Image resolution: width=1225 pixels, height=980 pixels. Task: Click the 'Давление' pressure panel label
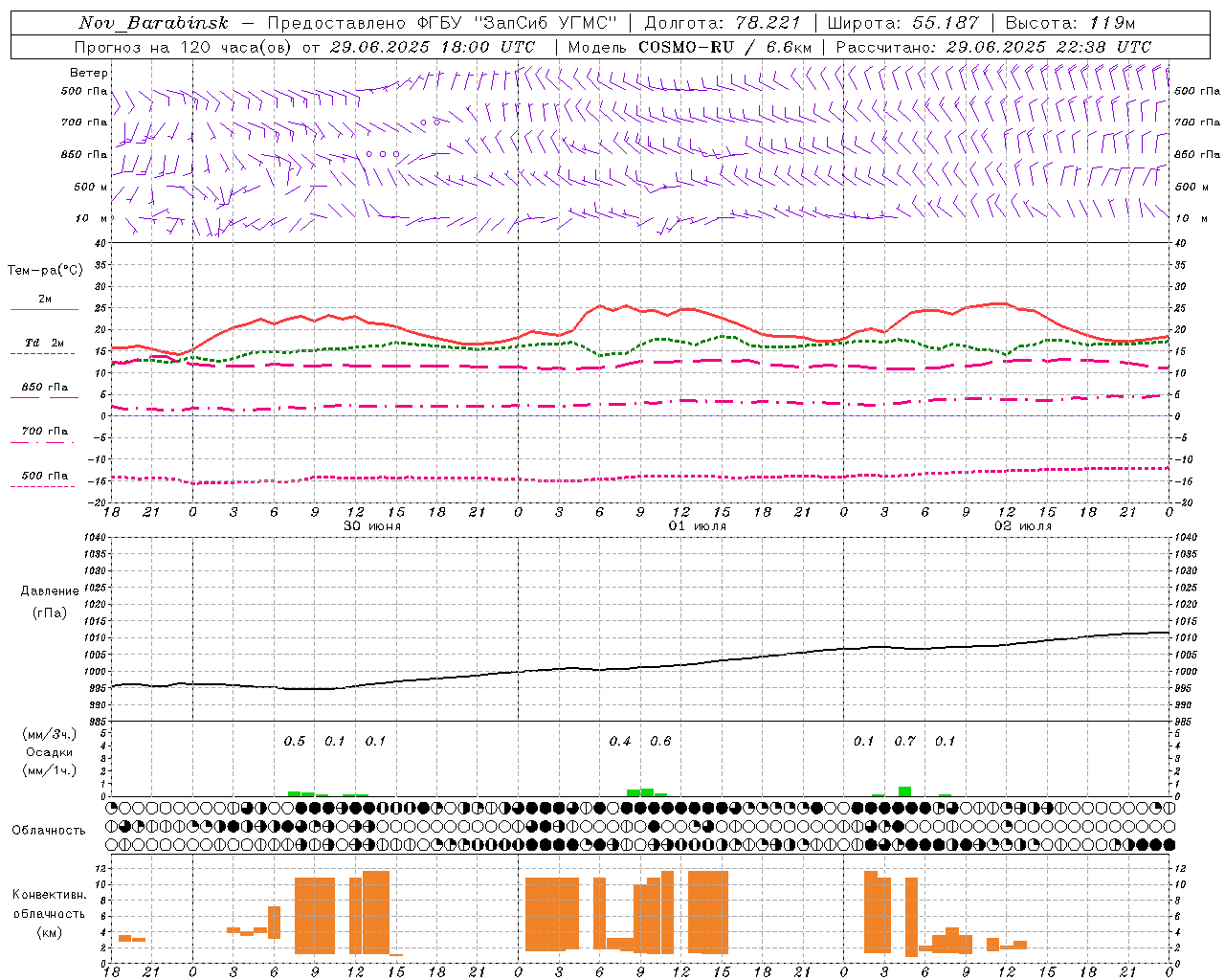click(50, 591)
